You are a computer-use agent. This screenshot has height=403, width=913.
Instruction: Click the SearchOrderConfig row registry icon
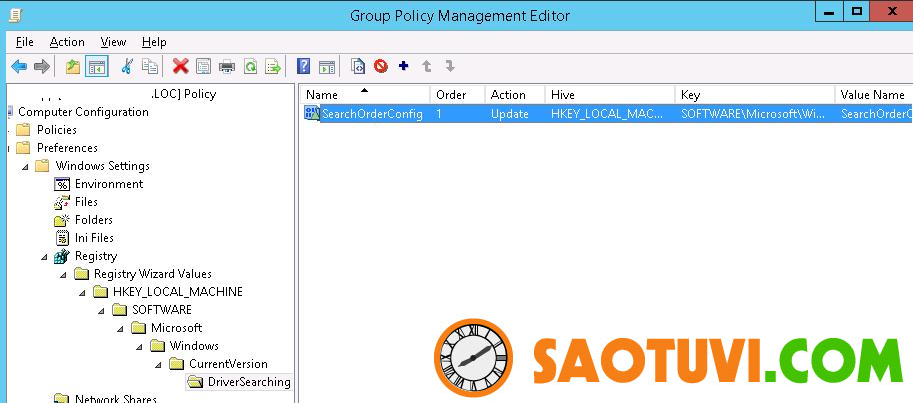click(312, 114)
